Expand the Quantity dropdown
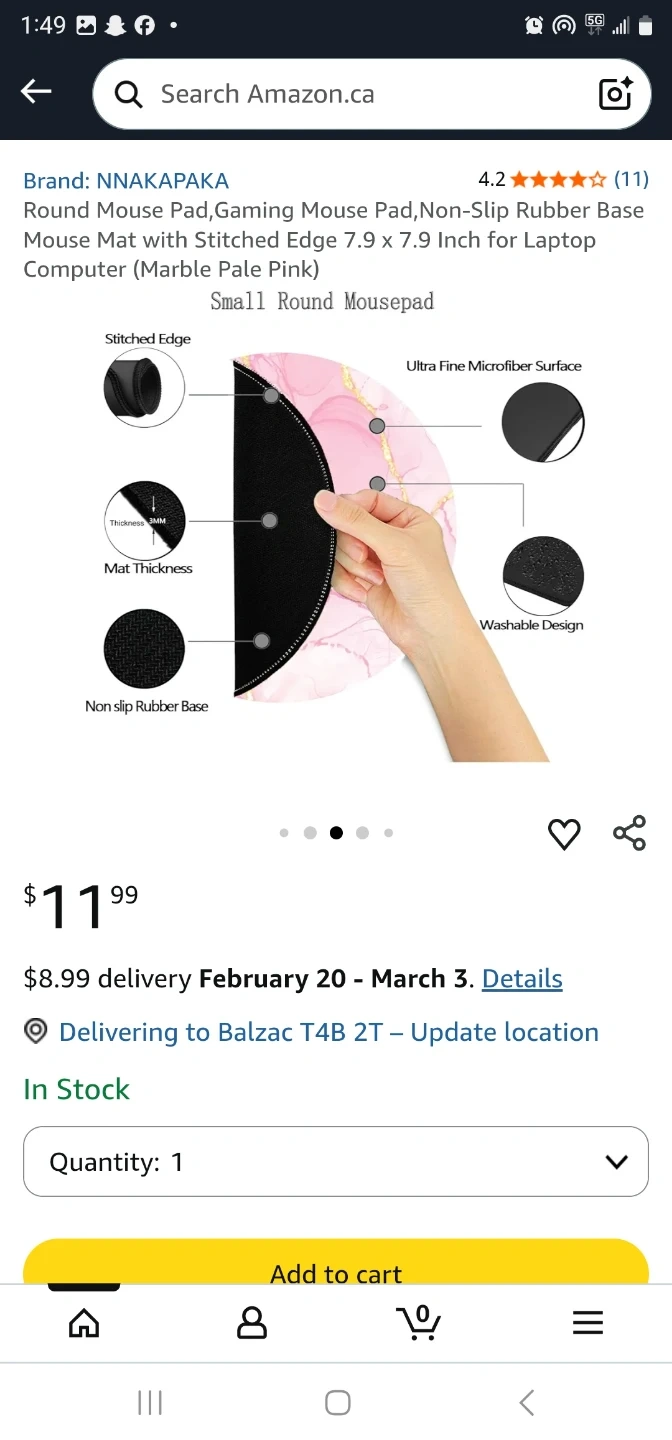This screenshot has width=672, height=1440. tap(336, 1161)
